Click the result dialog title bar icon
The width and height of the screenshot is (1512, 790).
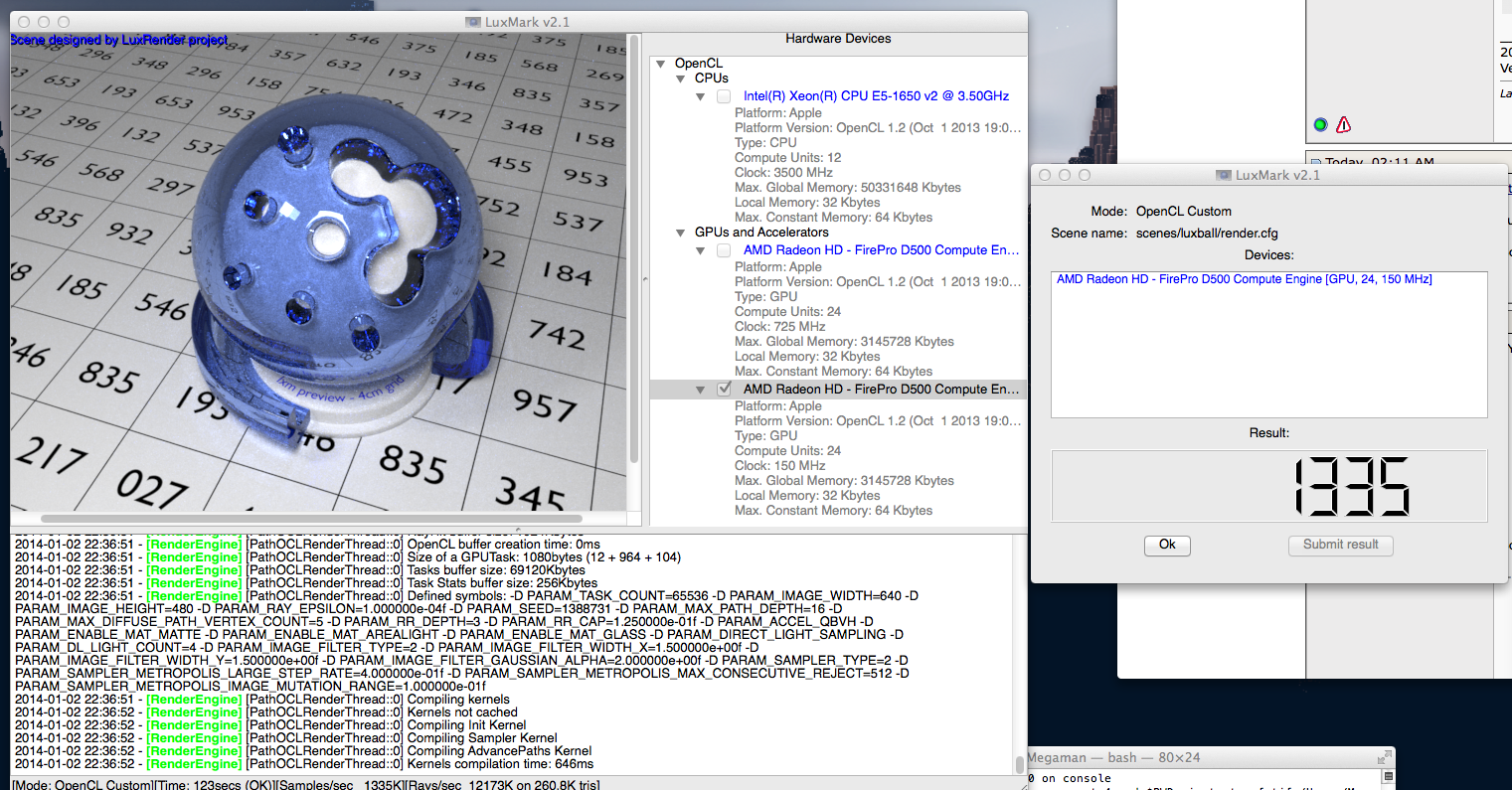1223,175
